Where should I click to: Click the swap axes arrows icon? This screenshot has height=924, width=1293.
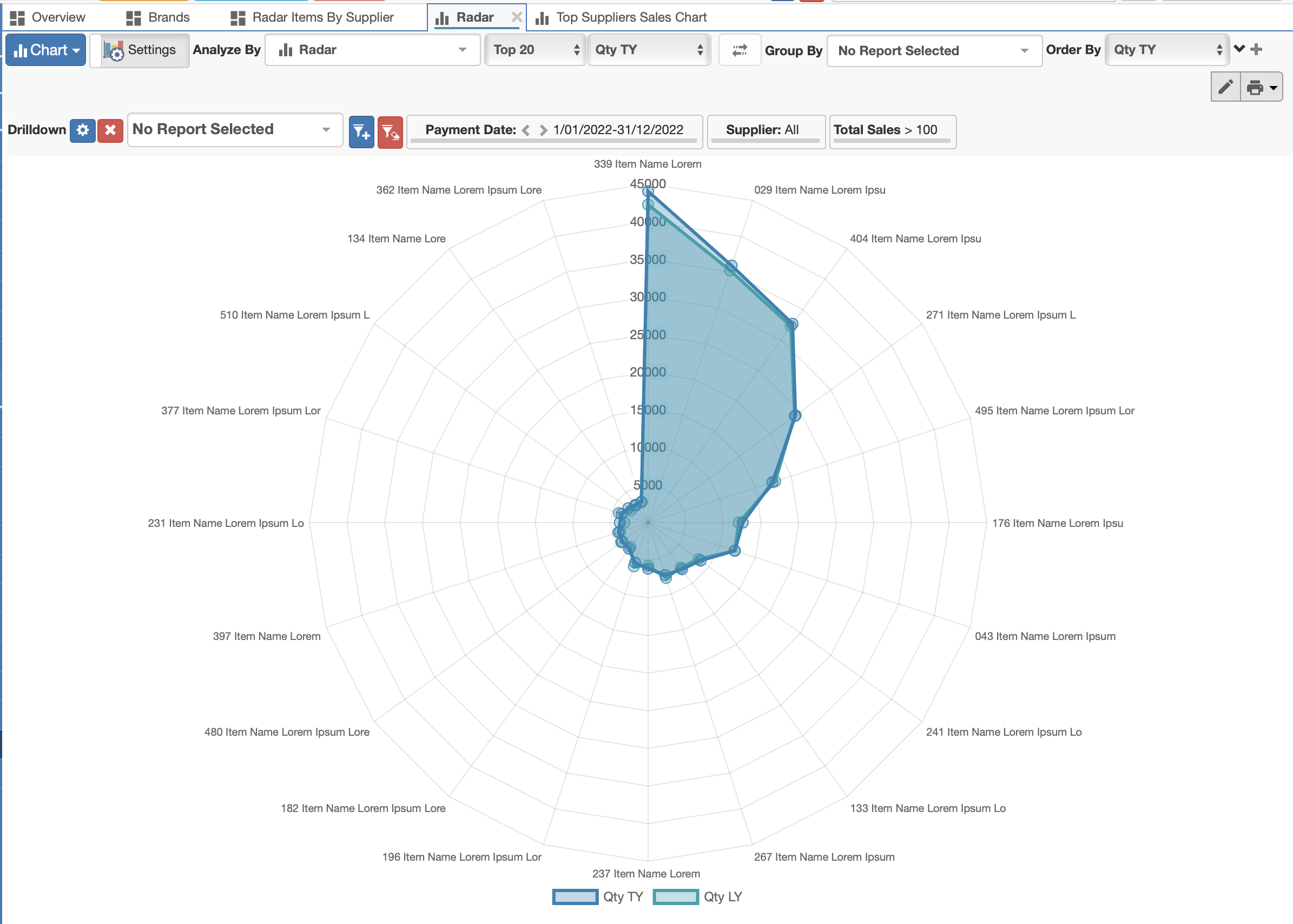click(740, 51)
